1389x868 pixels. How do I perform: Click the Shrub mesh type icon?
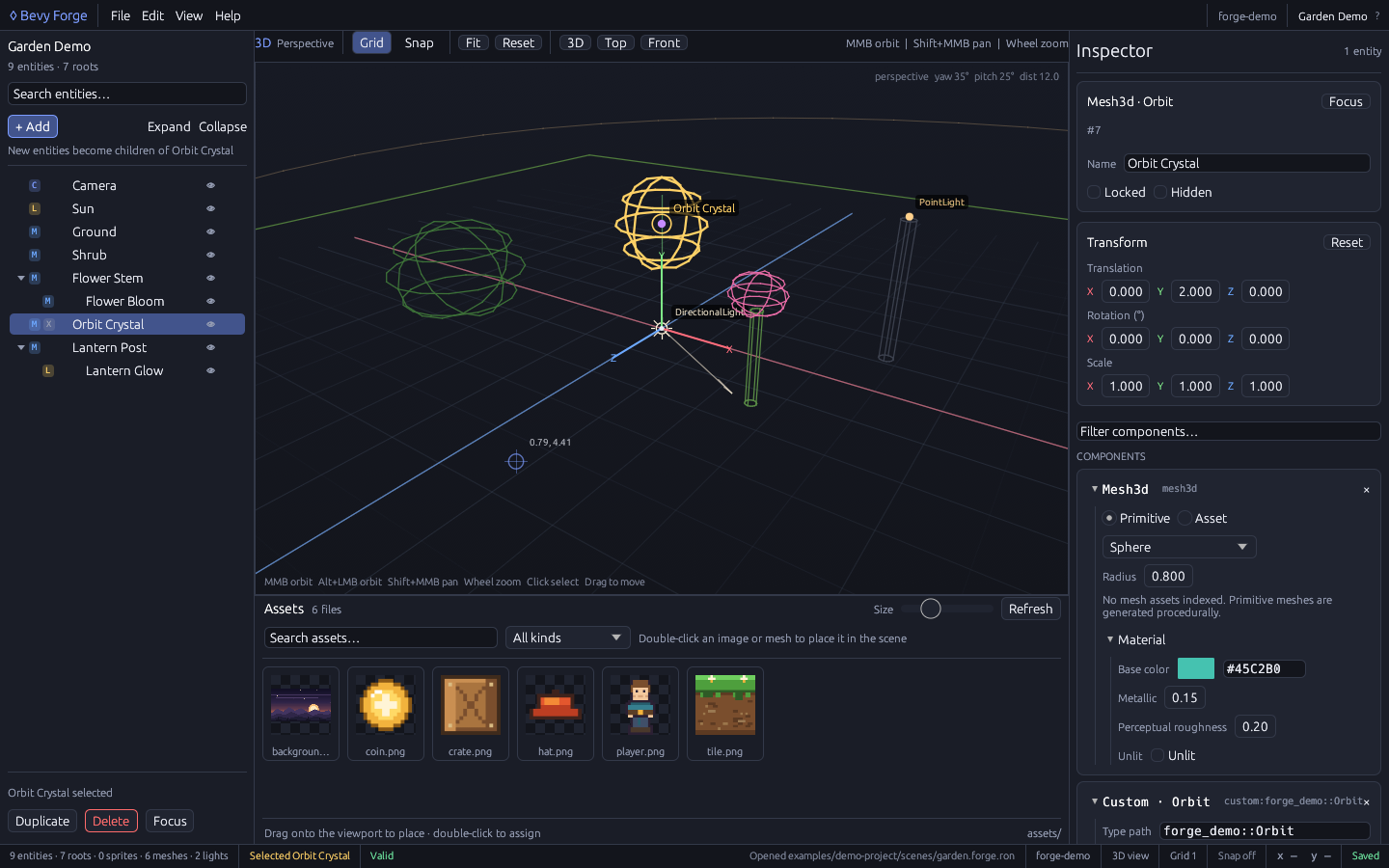pos(35,255)
